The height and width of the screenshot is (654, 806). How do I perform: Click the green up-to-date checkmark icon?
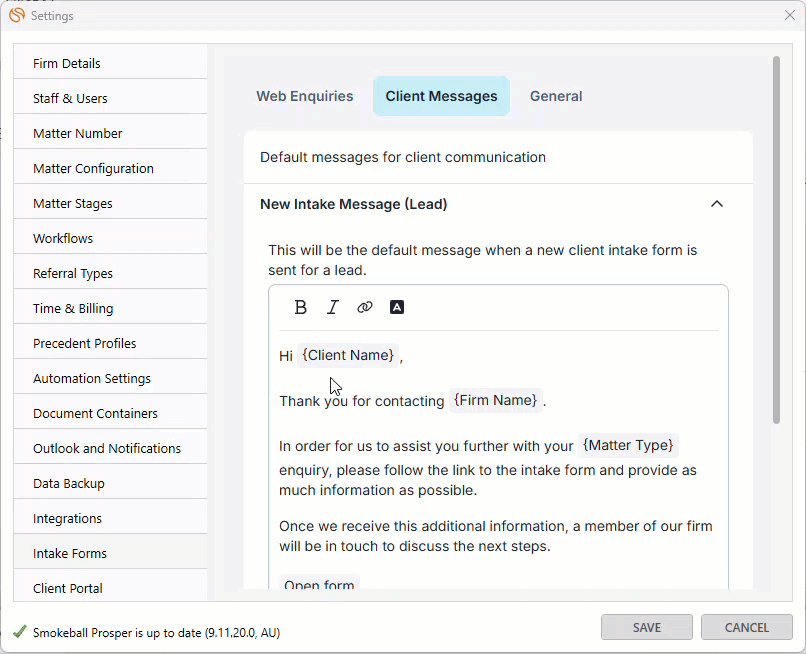pyautogui.click(x=19, y=632)
